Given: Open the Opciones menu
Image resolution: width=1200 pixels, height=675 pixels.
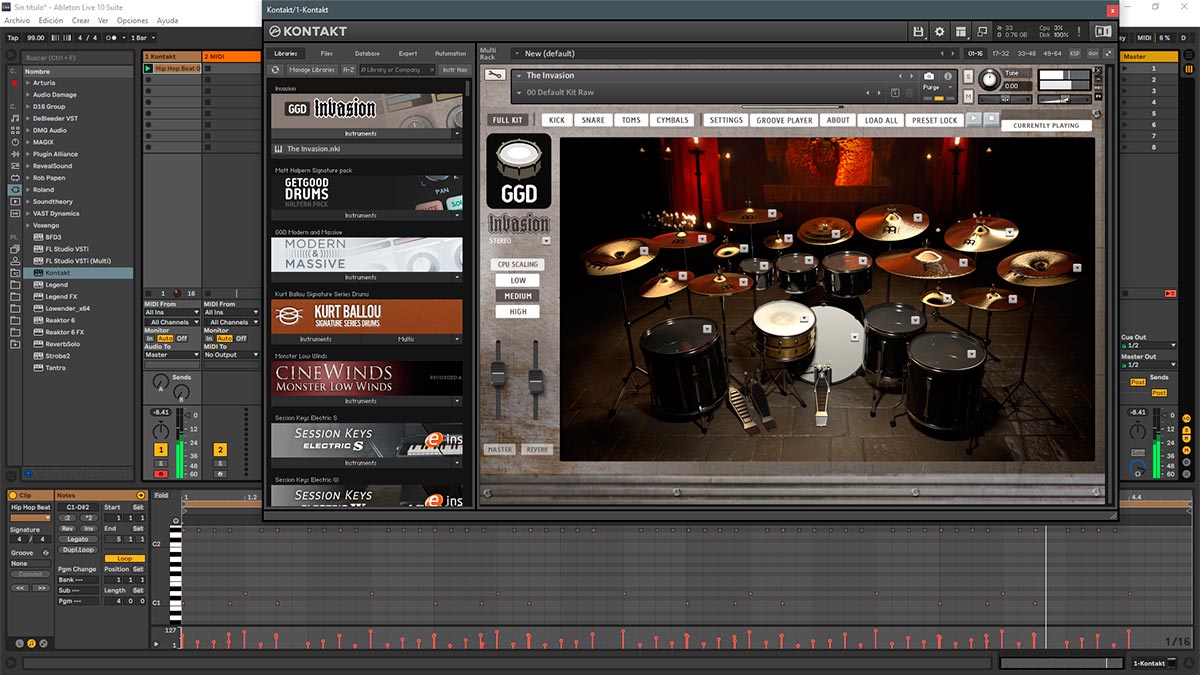Looking at the screenshot, I should (x=132, y=20).
